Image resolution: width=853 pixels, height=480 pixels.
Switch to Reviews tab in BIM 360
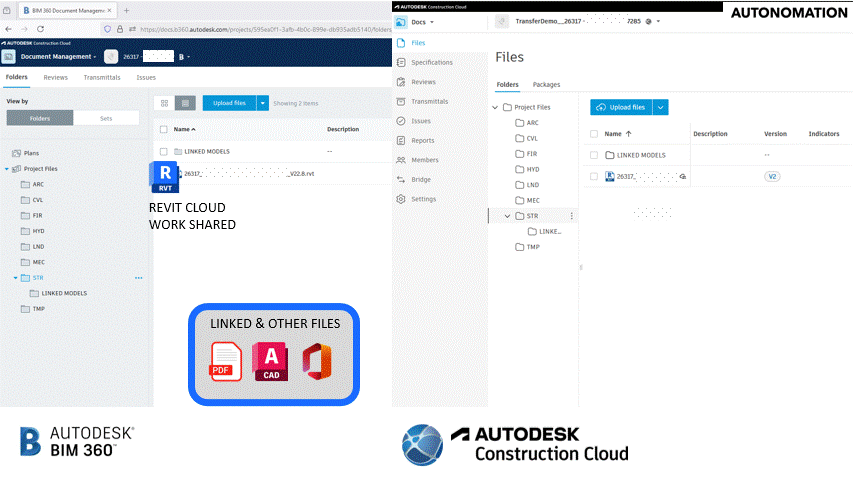(55, 77)
